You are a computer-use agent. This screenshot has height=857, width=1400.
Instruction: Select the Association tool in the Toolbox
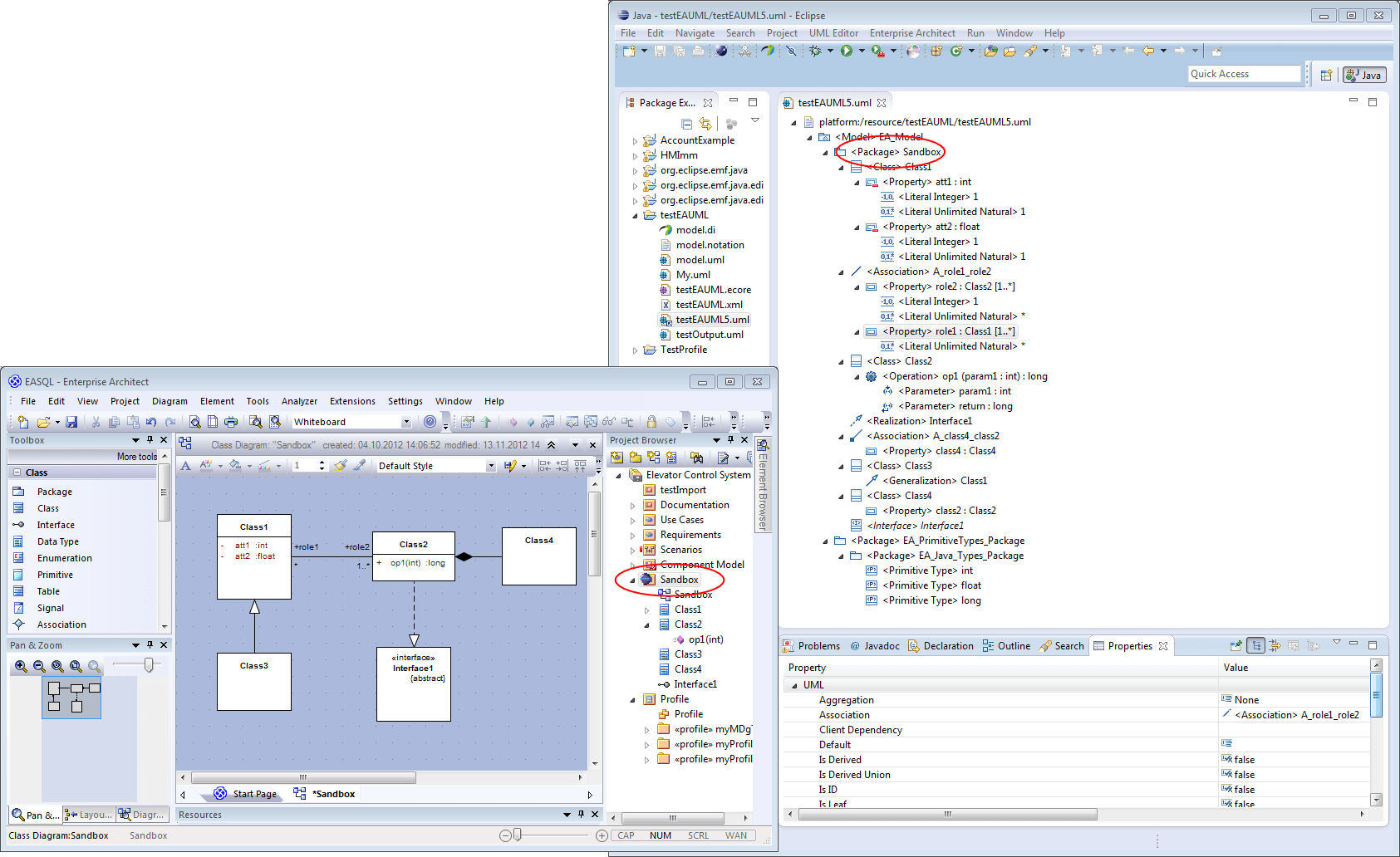[61, 624]
